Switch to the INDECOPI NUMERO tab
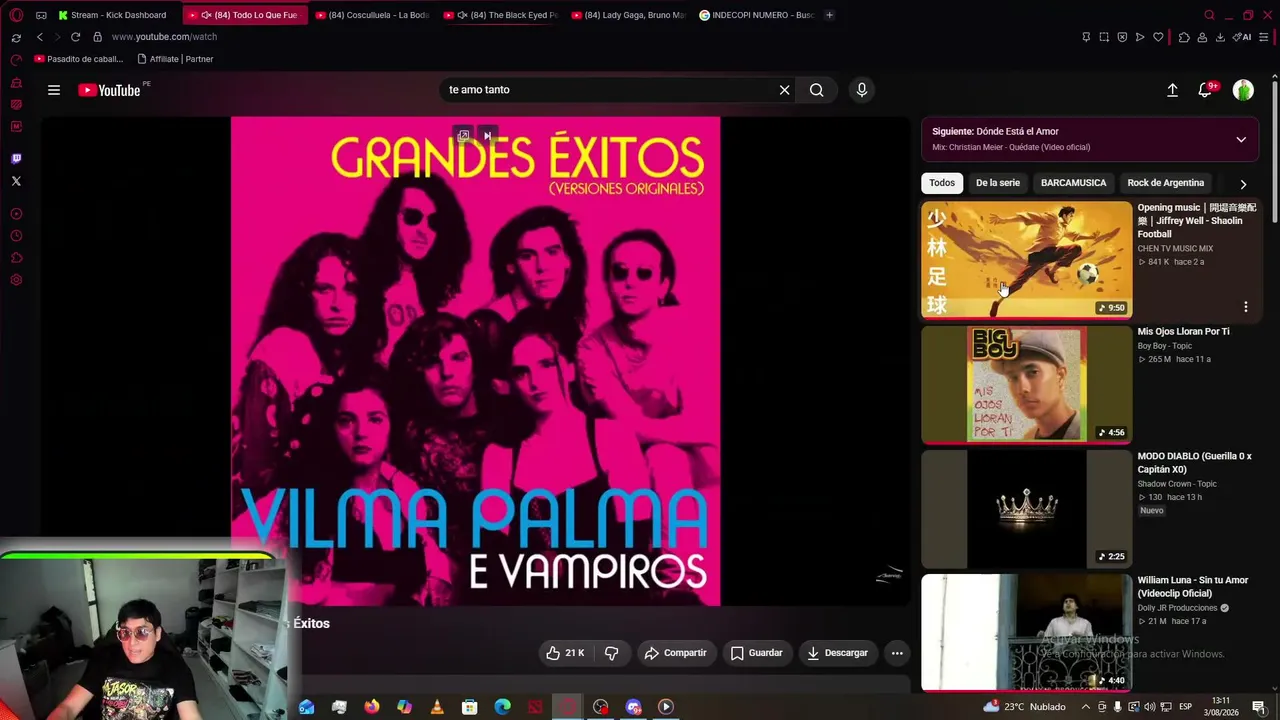Screen dimensions: 1280x720 click(757, 15)
